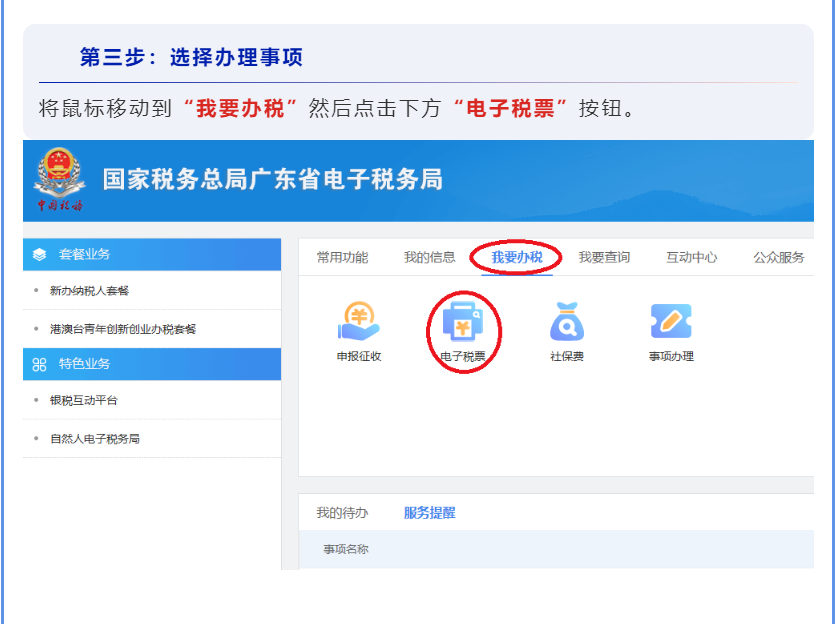Screen dimensions: 836x624
Task: Select the 服务提醒 tab
Action: point(429,513)
